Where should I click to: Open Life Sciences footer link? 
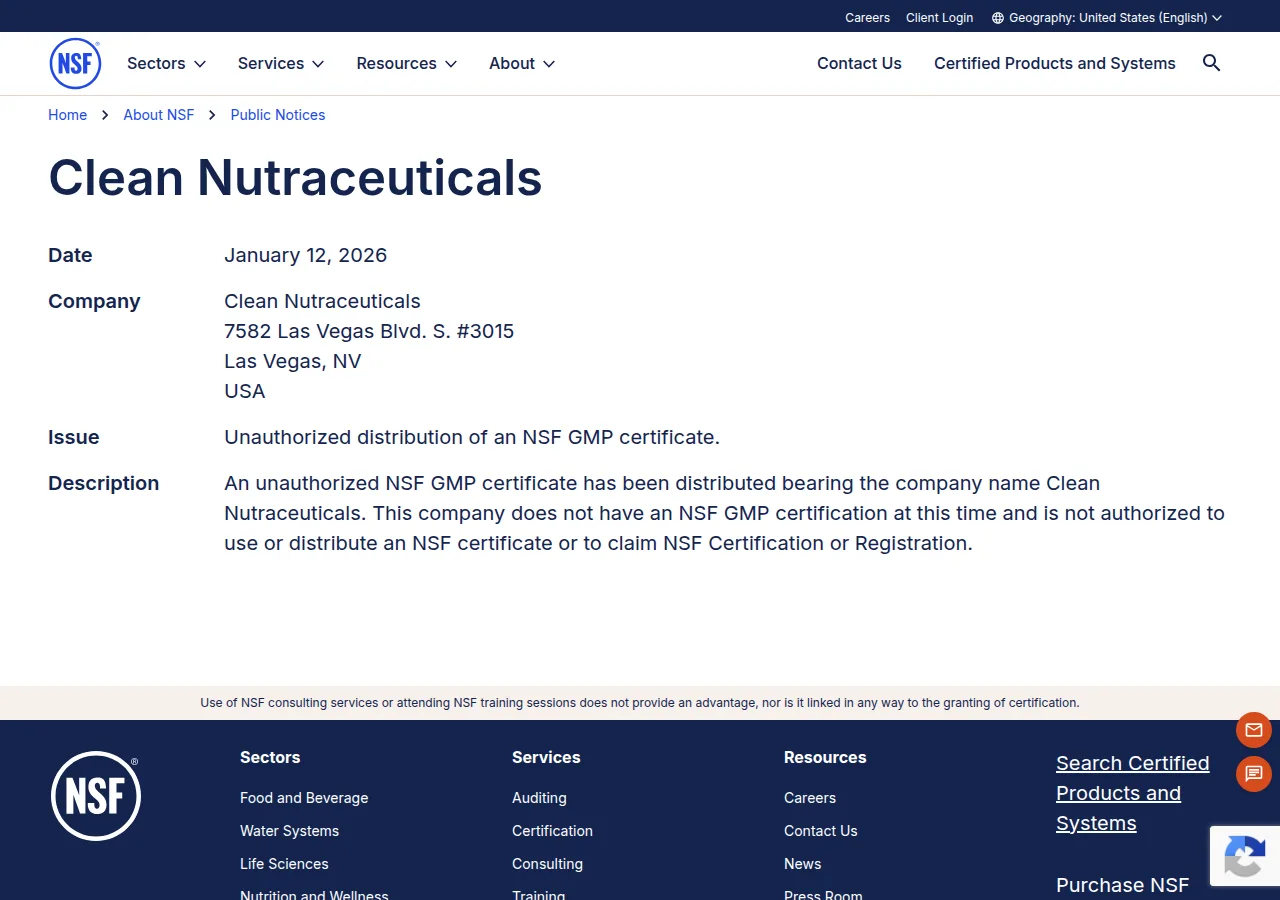284,864
